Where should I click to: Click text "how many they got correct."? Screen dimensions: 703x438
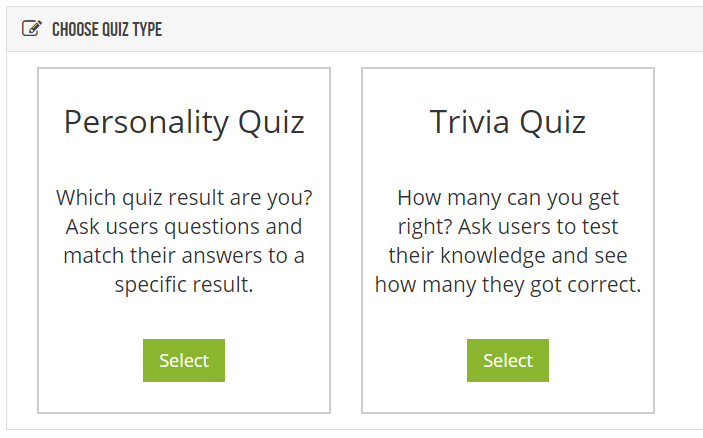[508, 285]
